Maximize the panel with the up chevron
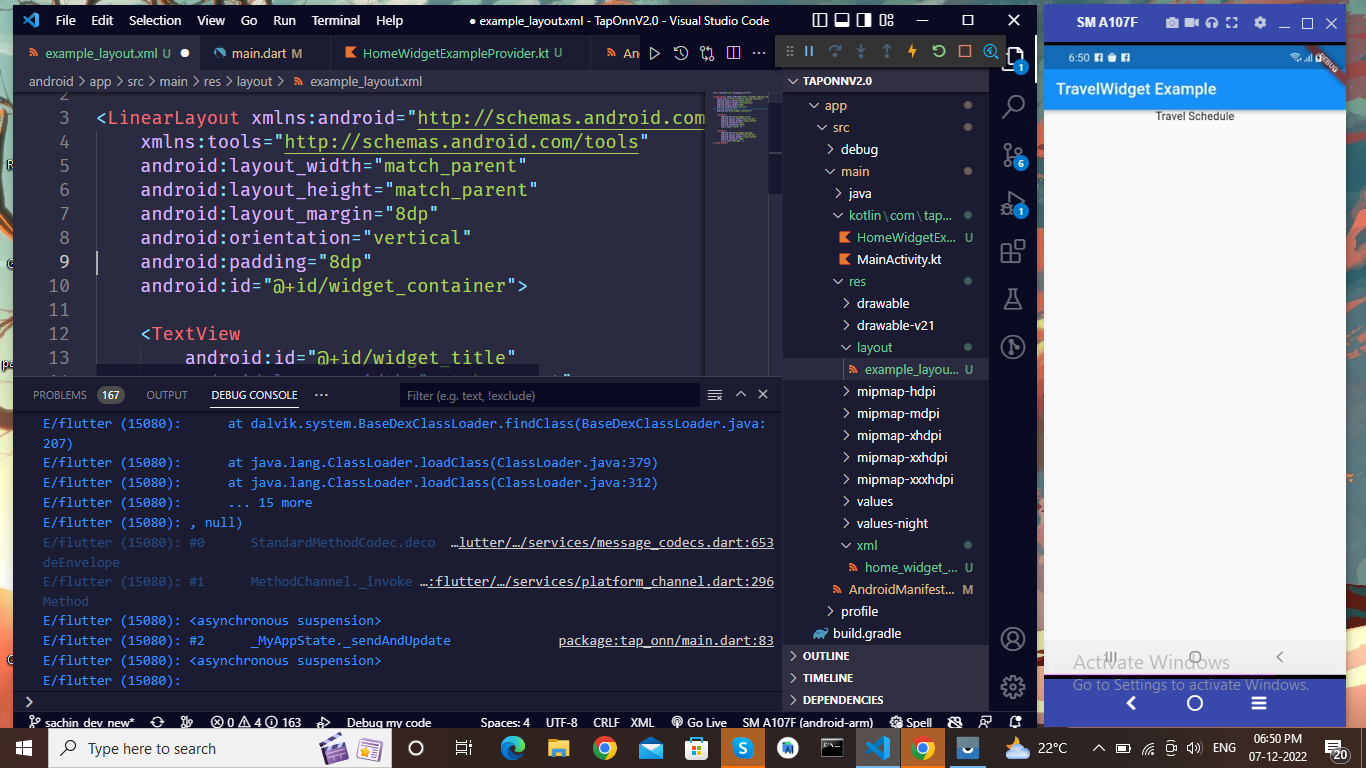The image size is (1366, 768). pyautogui.click(x=741, y=395)
